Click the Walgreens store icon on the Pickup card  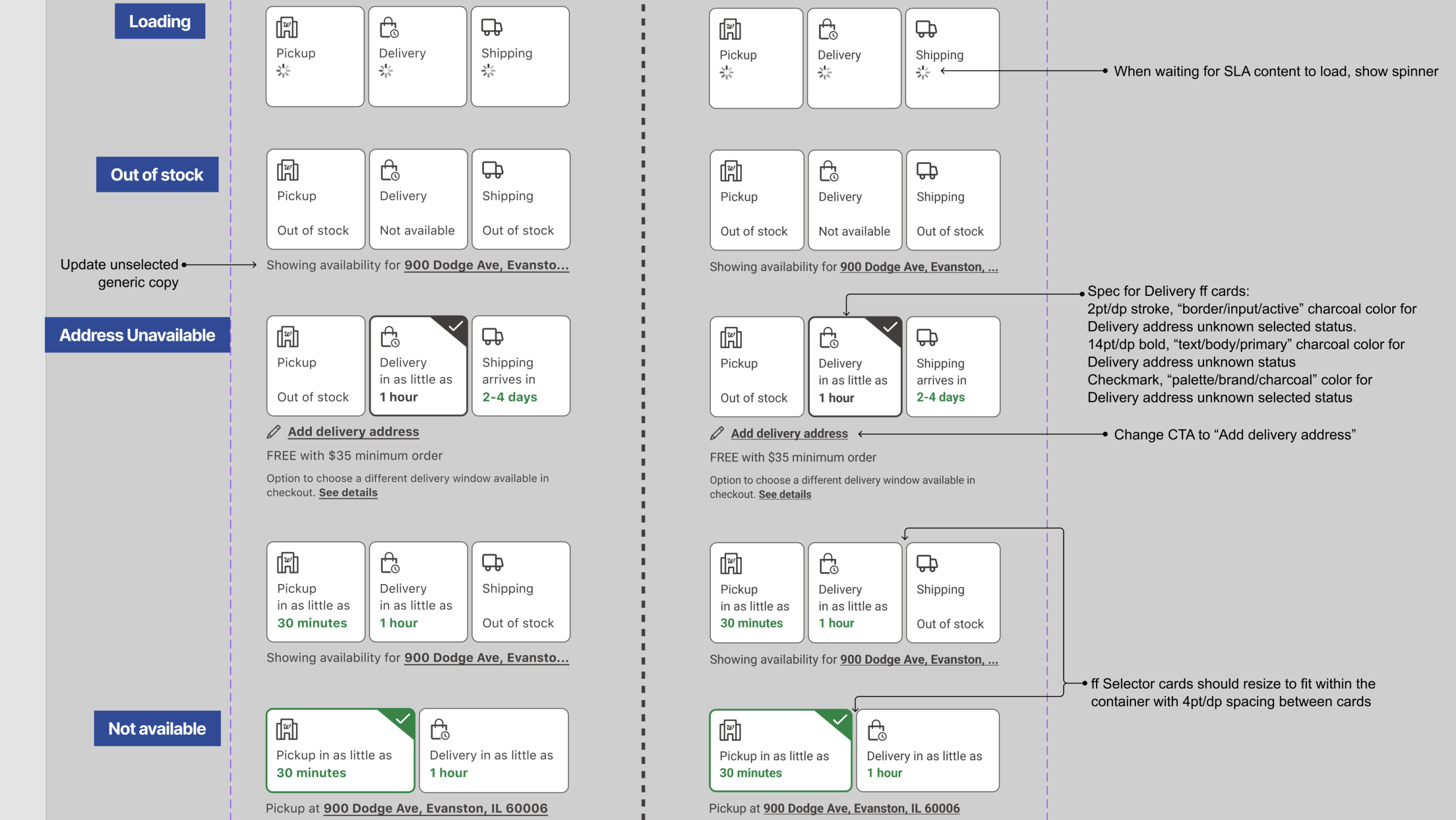(288, 26)
